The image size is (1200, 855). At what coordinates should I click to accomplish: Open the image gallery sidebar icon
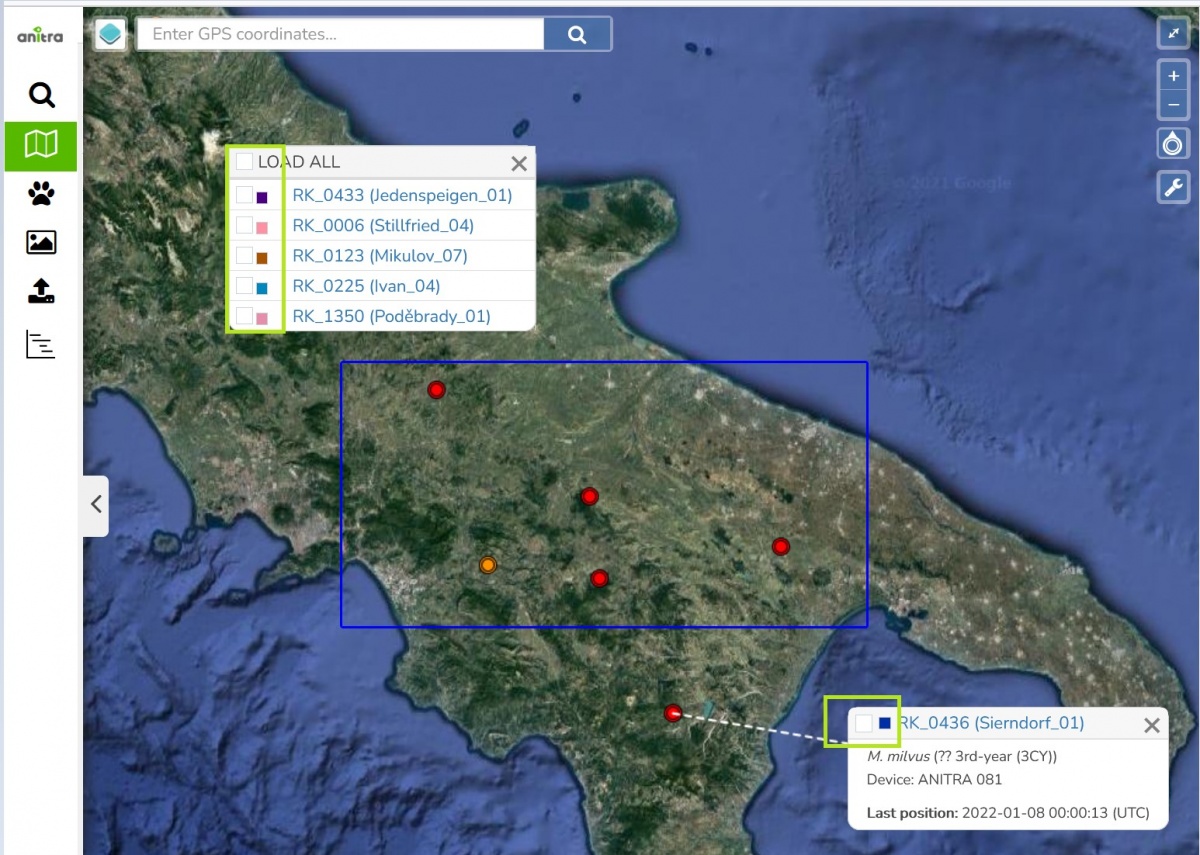pyautogui.click(x=40, y=242)
